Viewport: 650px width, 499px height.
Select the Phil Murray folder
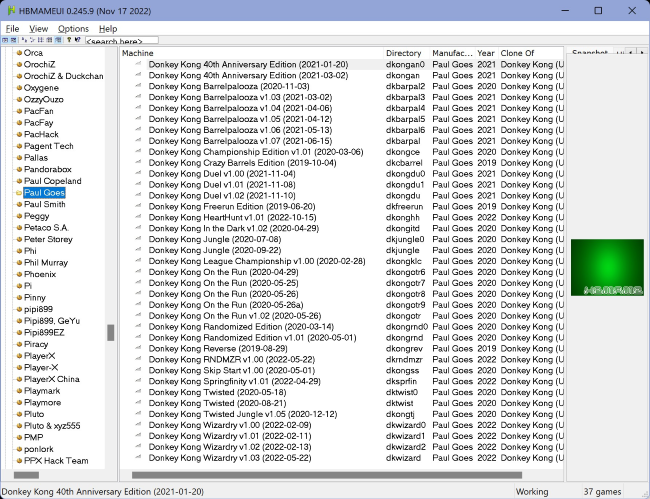(46, 262)
